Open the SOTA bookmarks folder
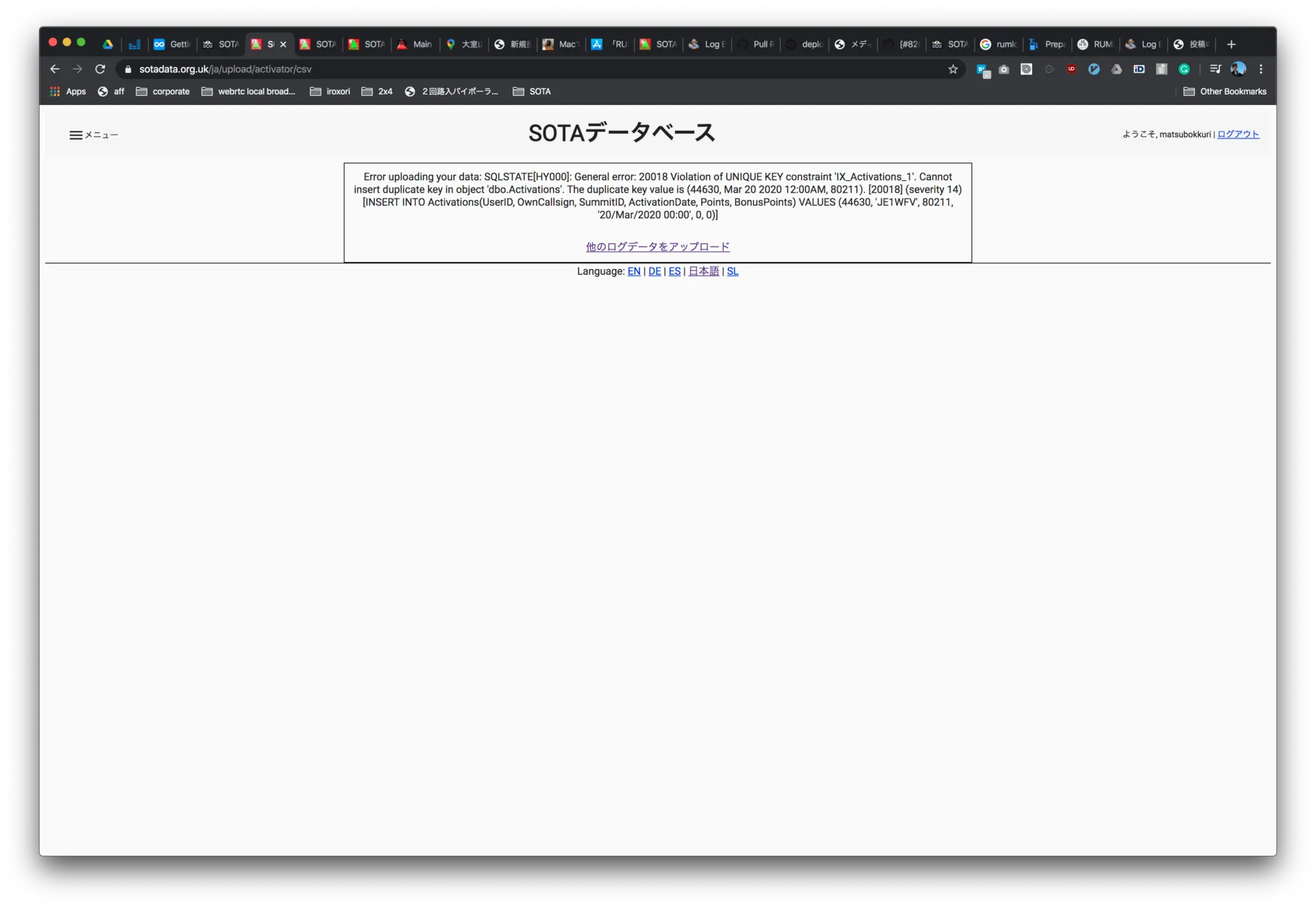1316x908 pixels. (532, 92)
